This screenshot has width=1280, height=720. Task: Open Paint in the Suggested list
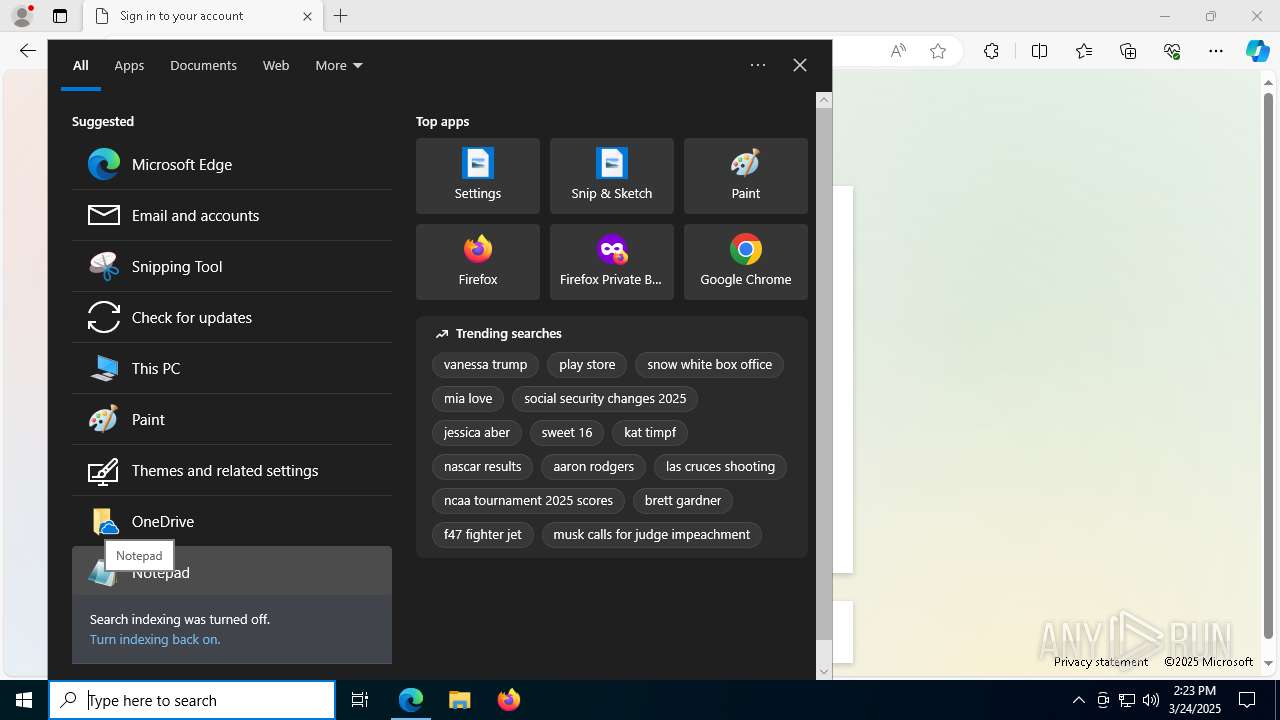(x=231, y=419)
